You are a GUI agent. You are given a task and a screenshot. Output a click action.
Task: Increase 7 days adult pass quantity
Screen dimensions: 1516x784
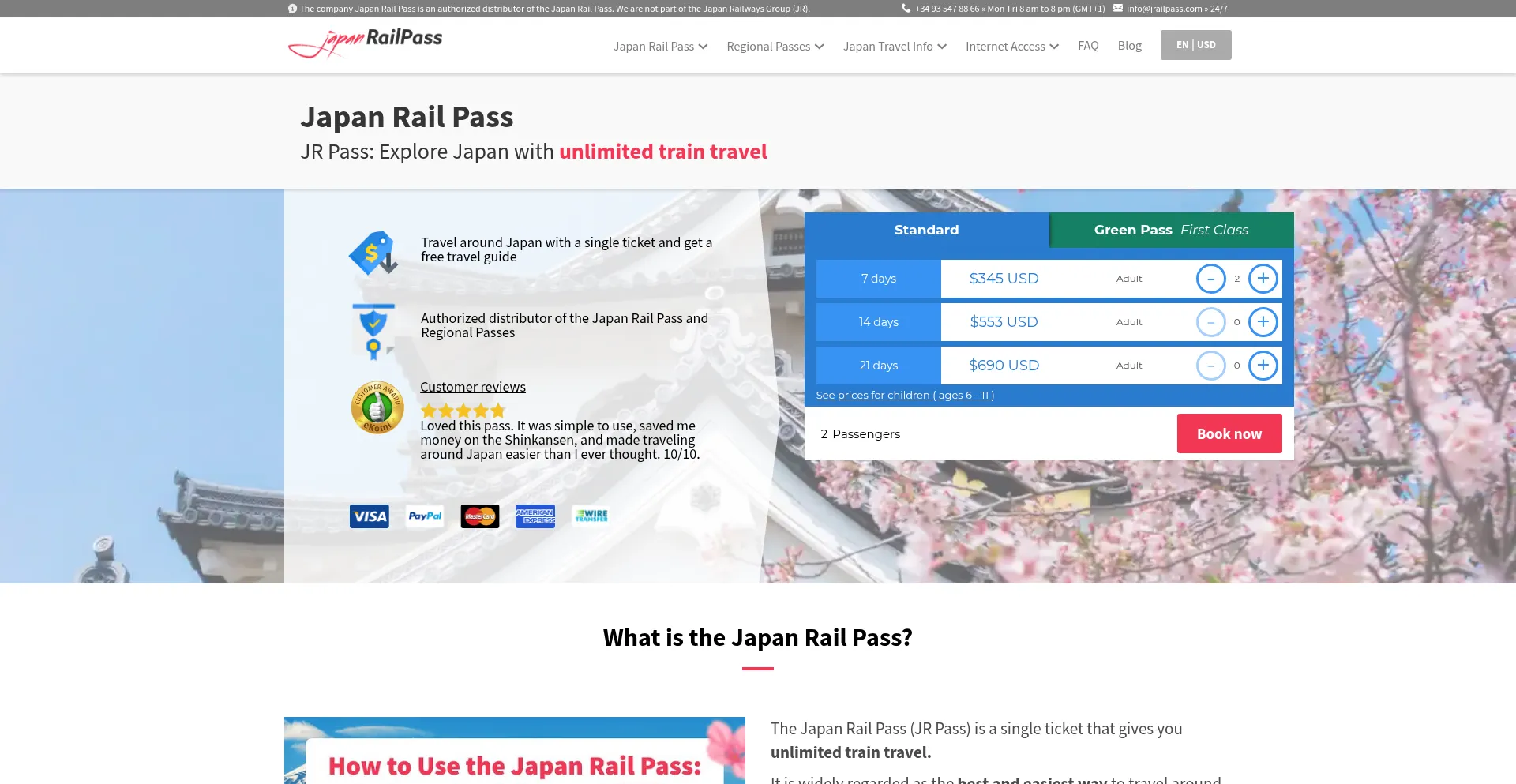tap(1263, 279)
